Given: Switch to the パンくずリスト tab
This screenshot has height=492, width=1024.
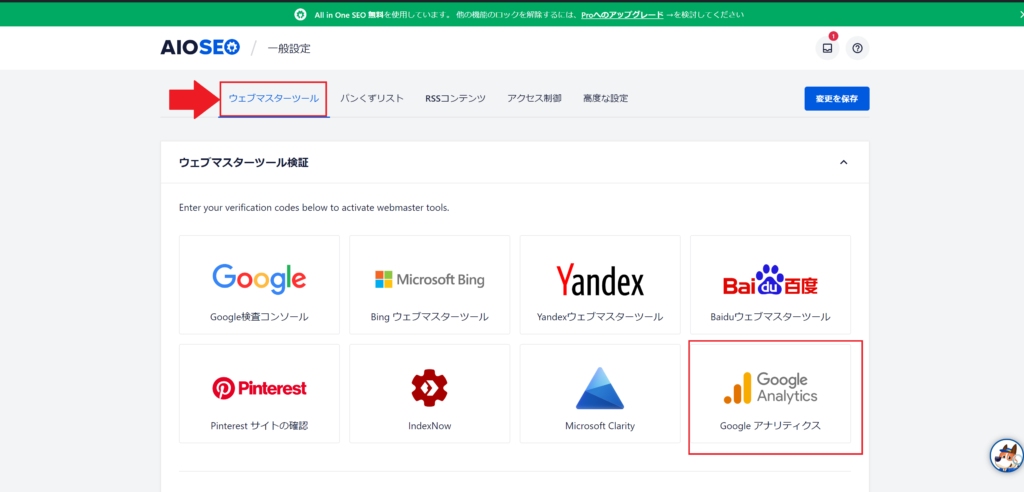Looking at the screenshot, I should (372, 99).
